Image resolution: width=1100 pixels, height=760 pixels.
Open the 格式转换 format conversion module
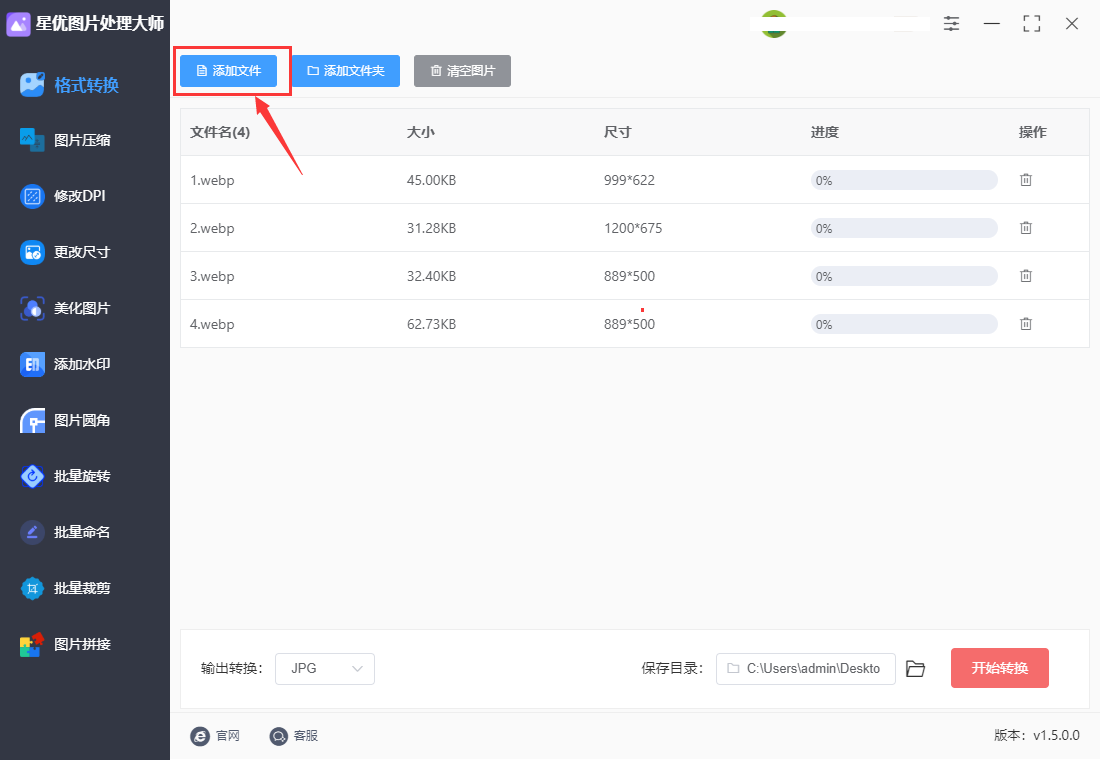point(70,85)
